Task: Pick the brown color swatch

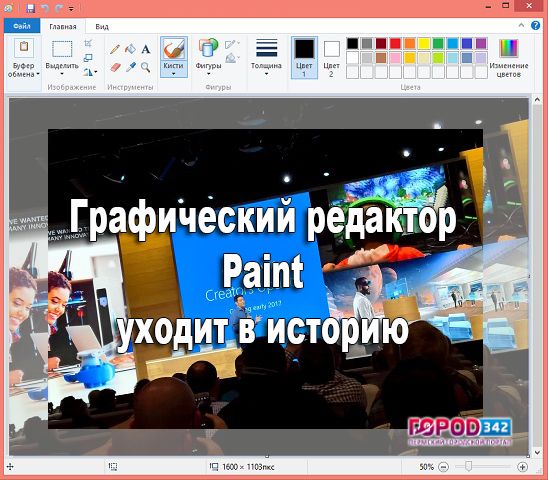Action: pyautogui.click(x=381, y=58)
